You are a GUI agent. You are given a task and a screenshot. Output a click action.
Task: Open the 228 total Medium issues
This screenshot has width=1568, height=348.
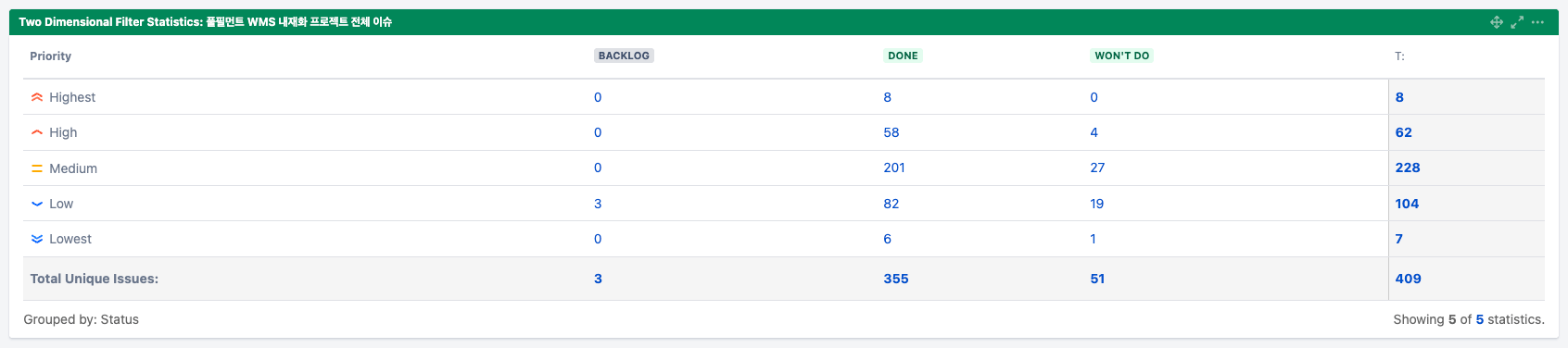pyautogui.click(x=1408, y=168)
